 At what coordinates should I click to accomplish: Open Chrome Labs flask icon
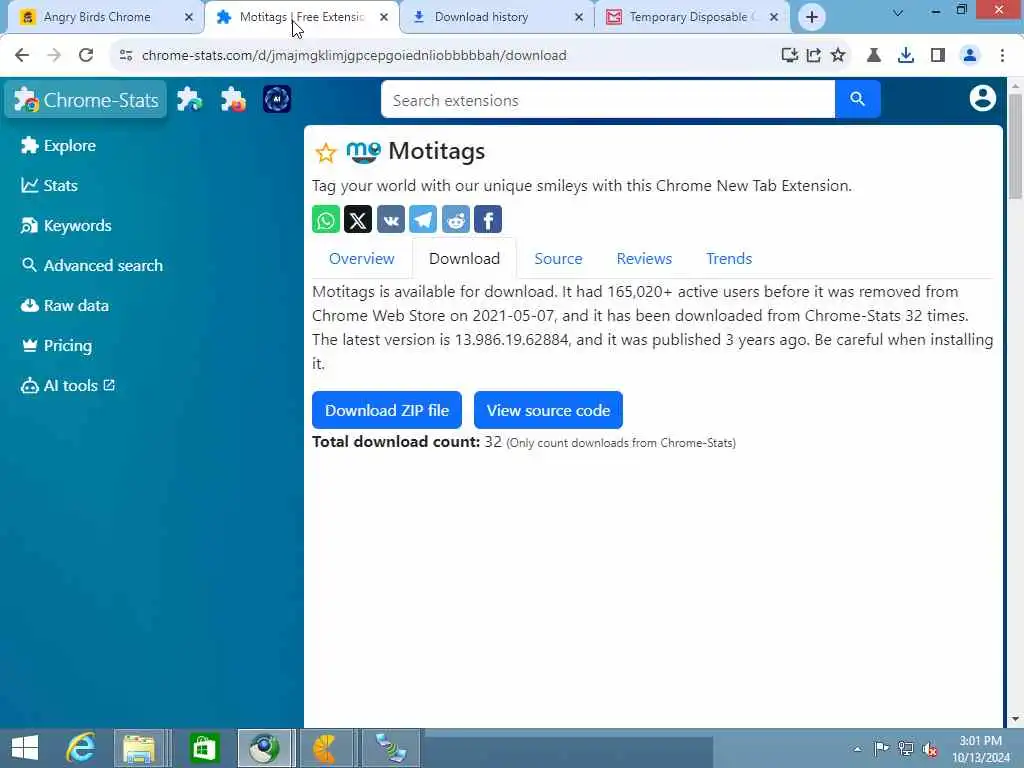tap(874, 56)
